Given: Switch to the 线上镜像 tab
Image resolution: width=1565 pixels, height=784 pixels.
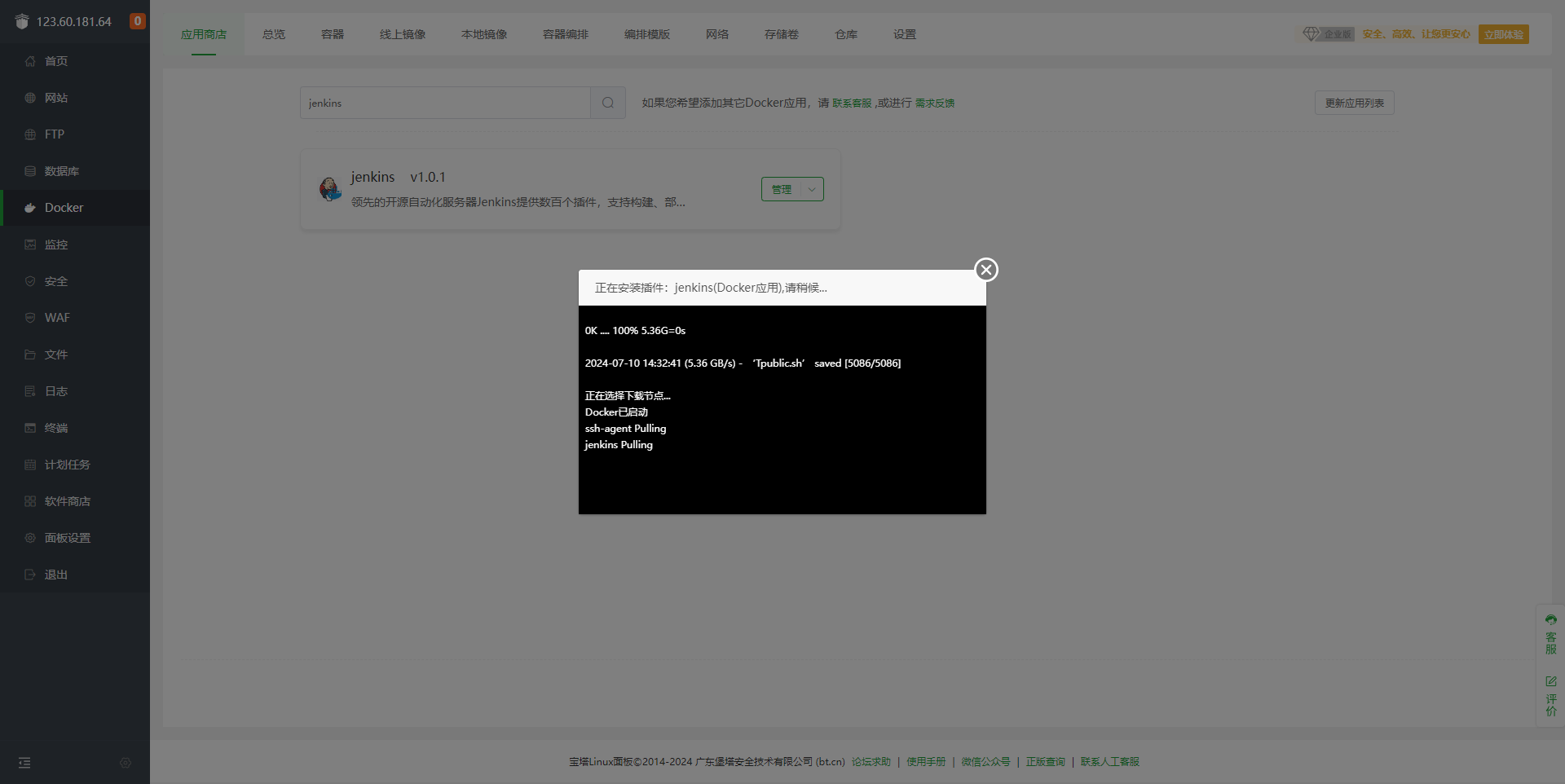Looking at the screenshot, I should point(403,34).
